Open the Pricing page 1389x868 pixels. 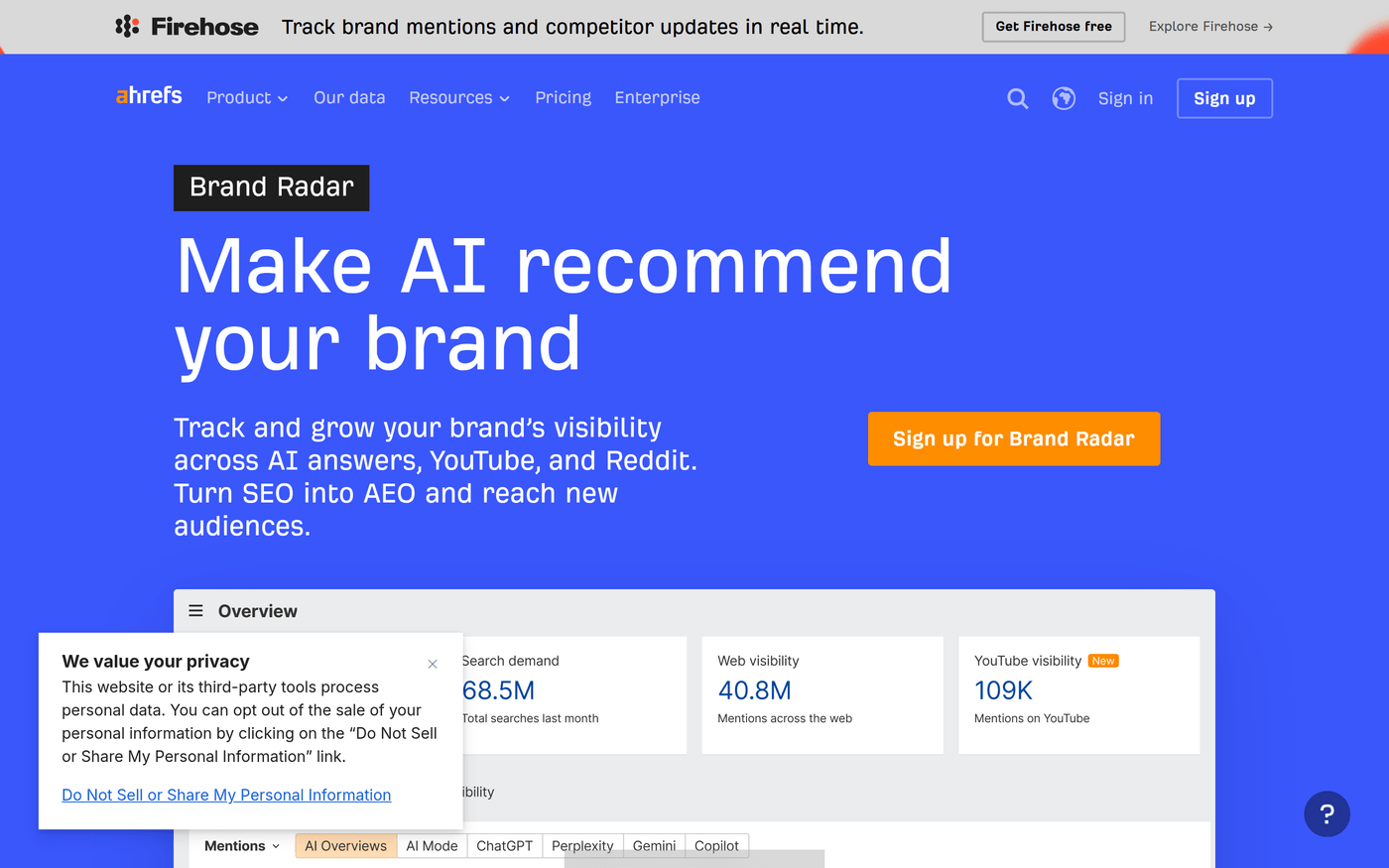(x=563, y=97)
